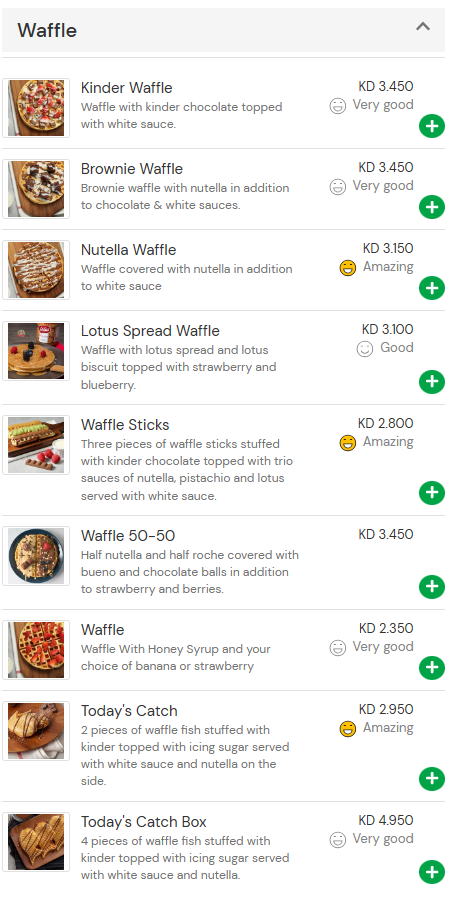Click the Amazing rating on Nutella Waffle
This screenshot has height=897, width=454.
point(376,267)
